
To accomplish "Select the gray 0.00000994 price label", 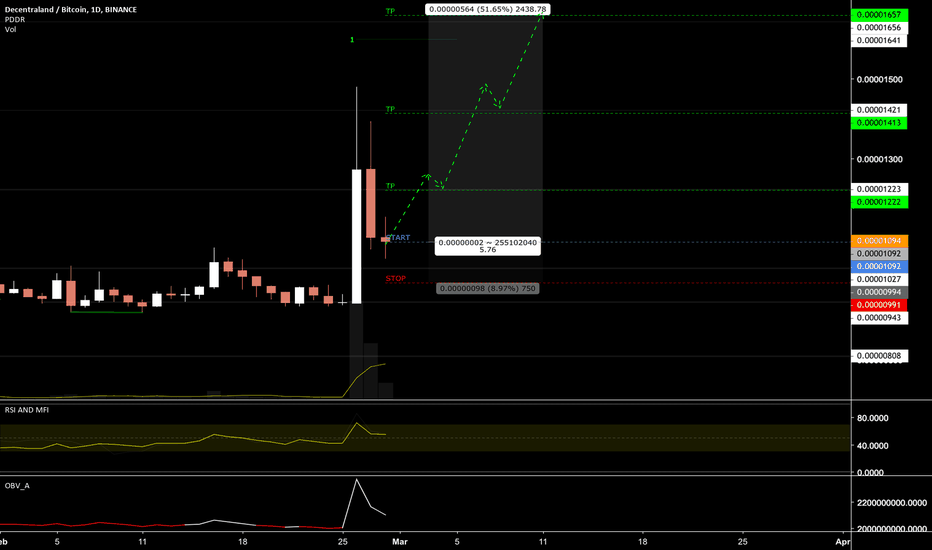I will pyautogui.click(x=879, y=292).
